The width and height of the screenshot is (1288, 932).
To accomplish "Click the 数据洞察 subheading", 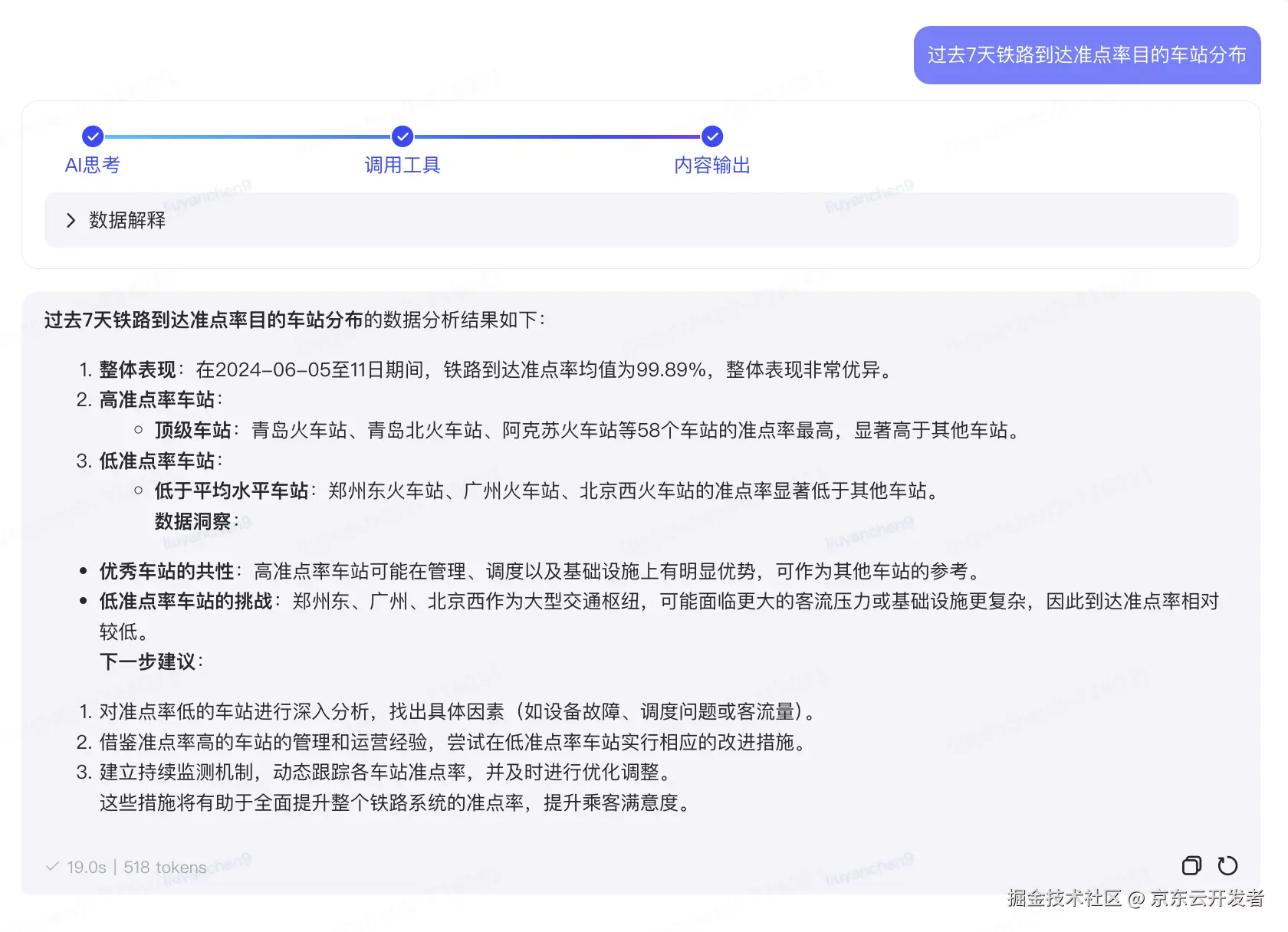I will point(196,522).
